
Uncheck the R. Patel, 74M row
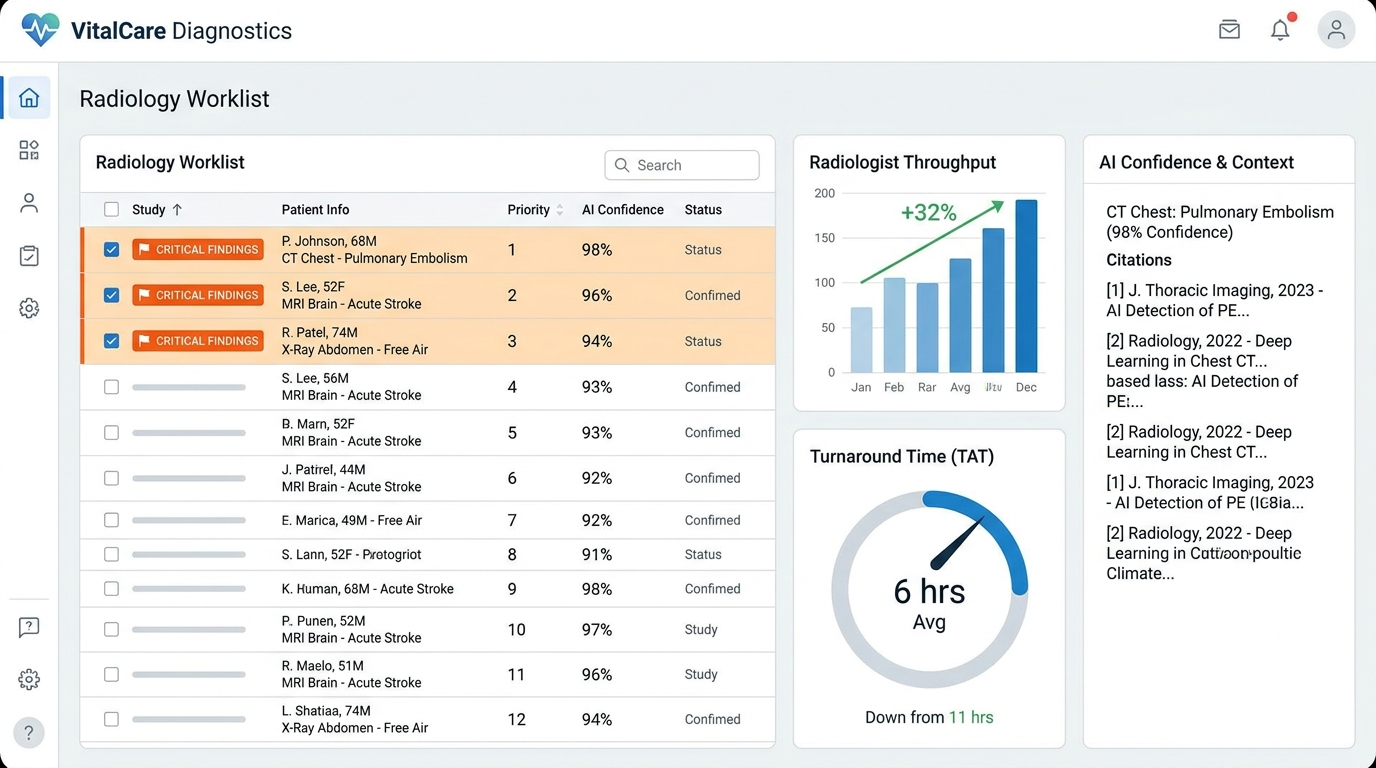tap(111, 341)
